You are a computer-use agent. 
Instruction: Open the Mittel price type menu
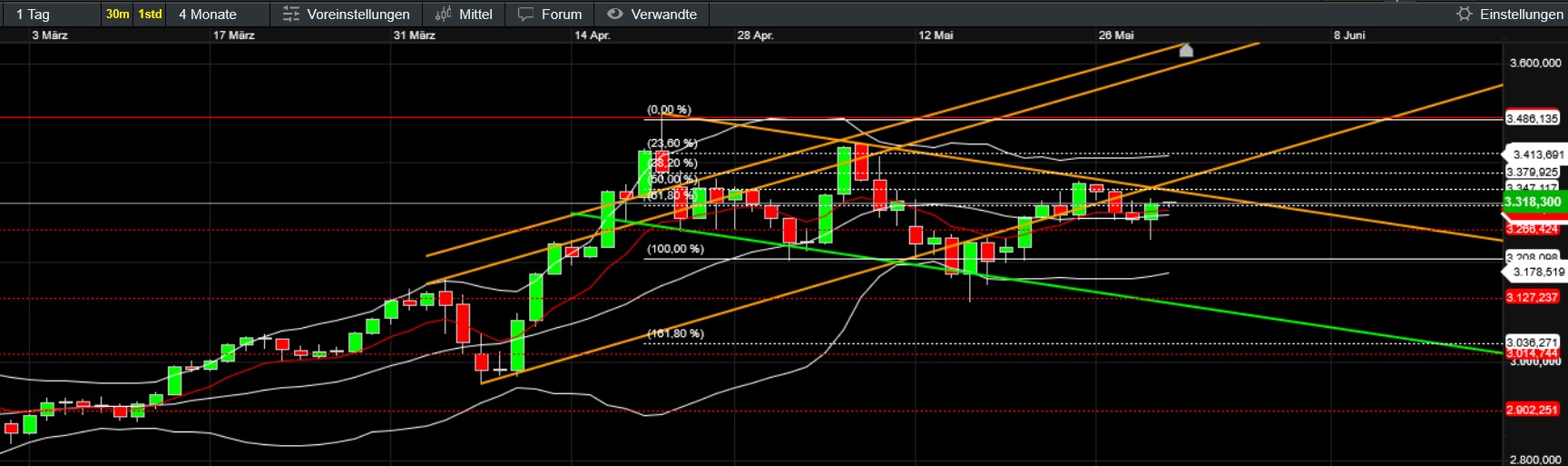point(464,14)
